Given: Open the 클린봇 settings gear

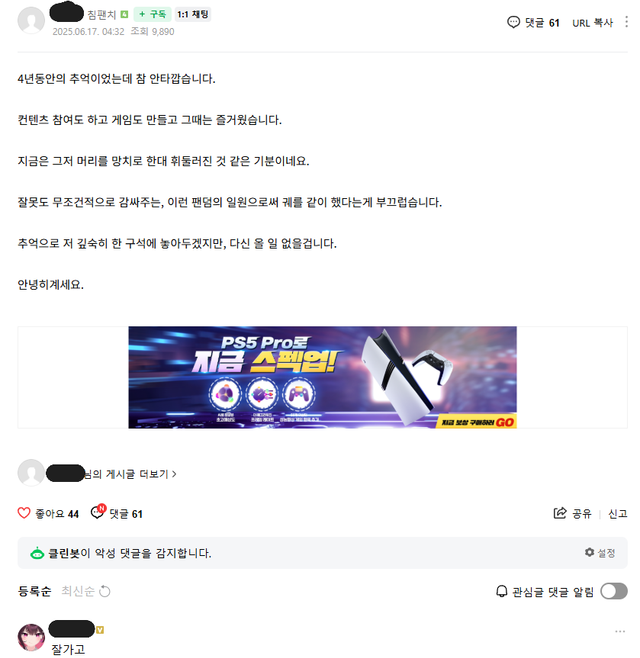Looking at the screenshot, I should click(589, 552).
